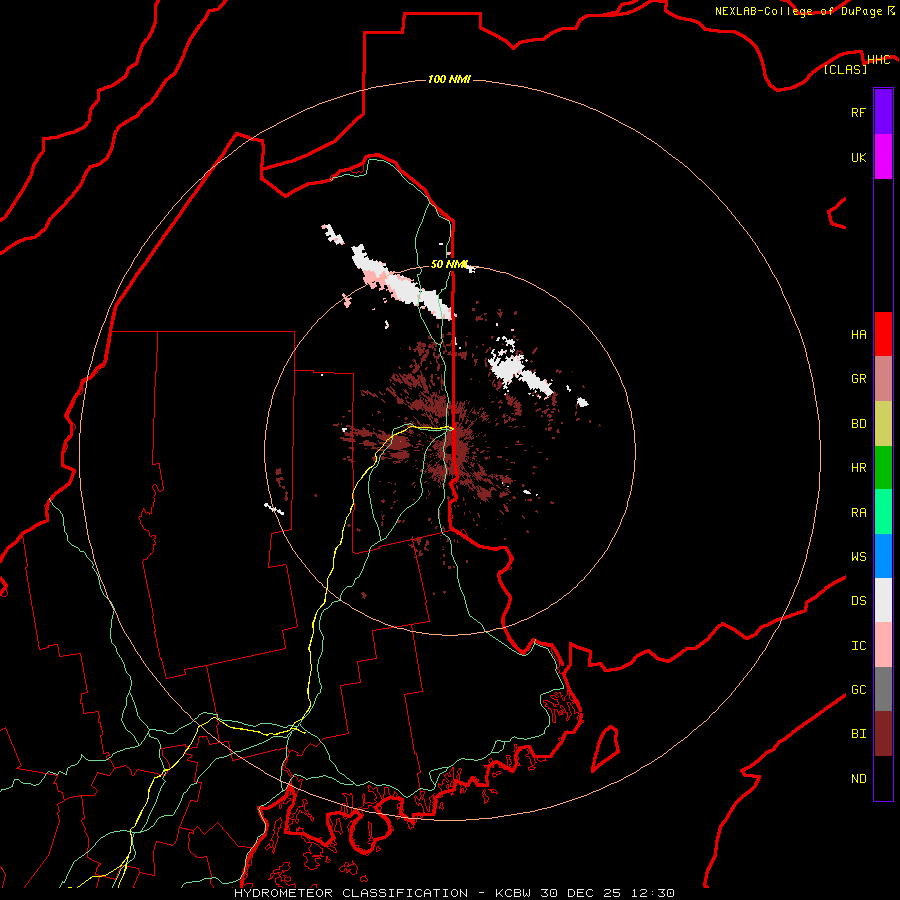
Task: Click the HR dark green legend swatch
Action: [883, 468]
